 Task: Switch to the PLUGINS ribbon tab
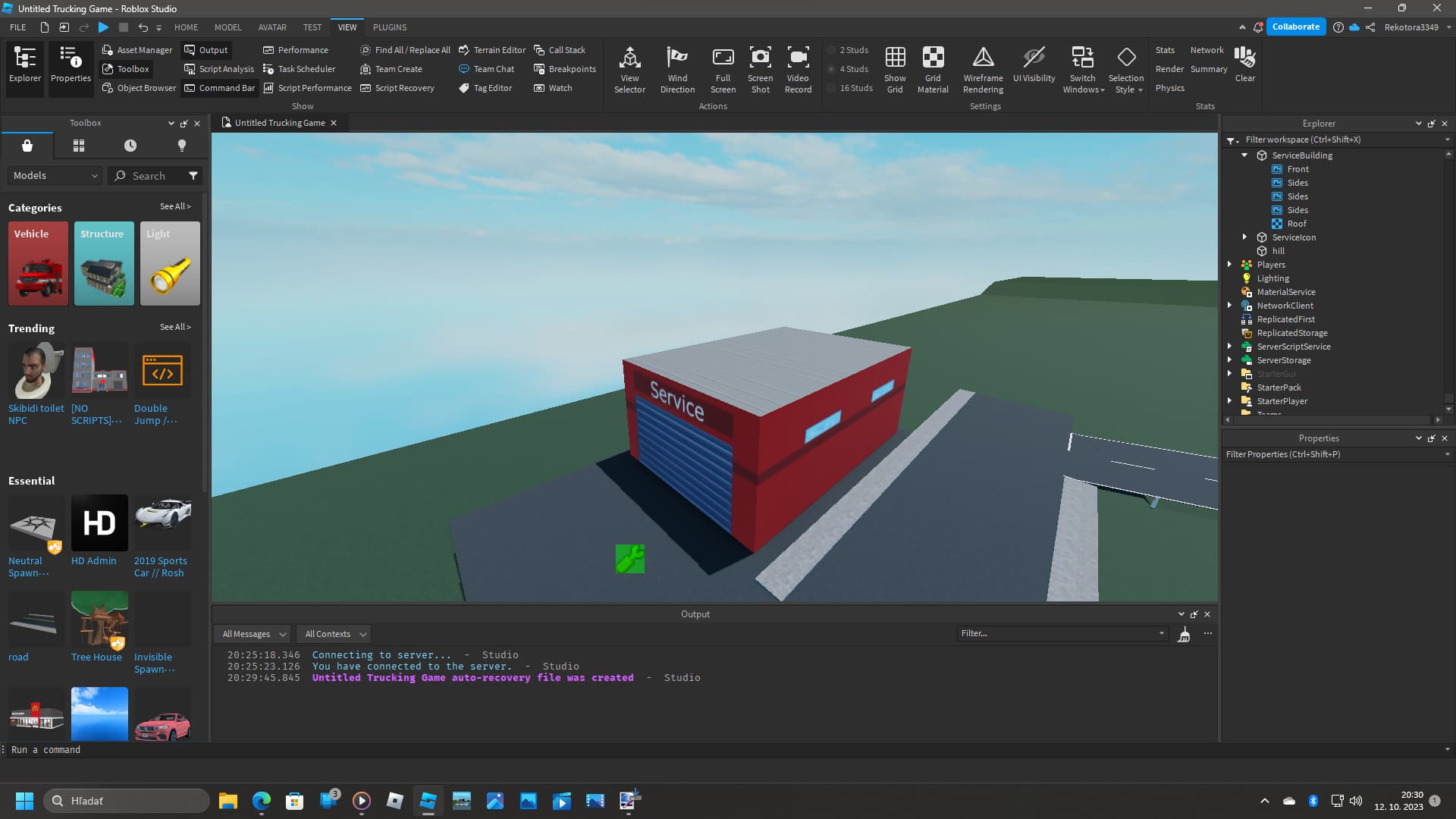coord(390,27)
